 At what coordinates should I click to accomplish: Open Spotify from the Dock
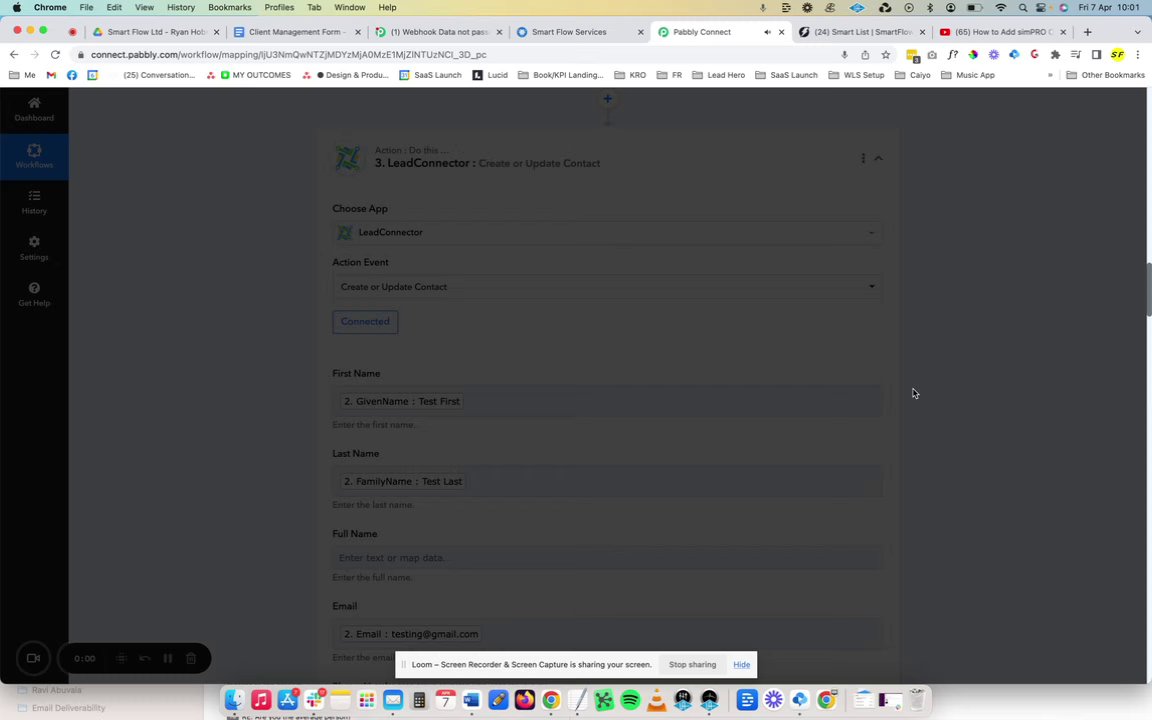(630, 699)
